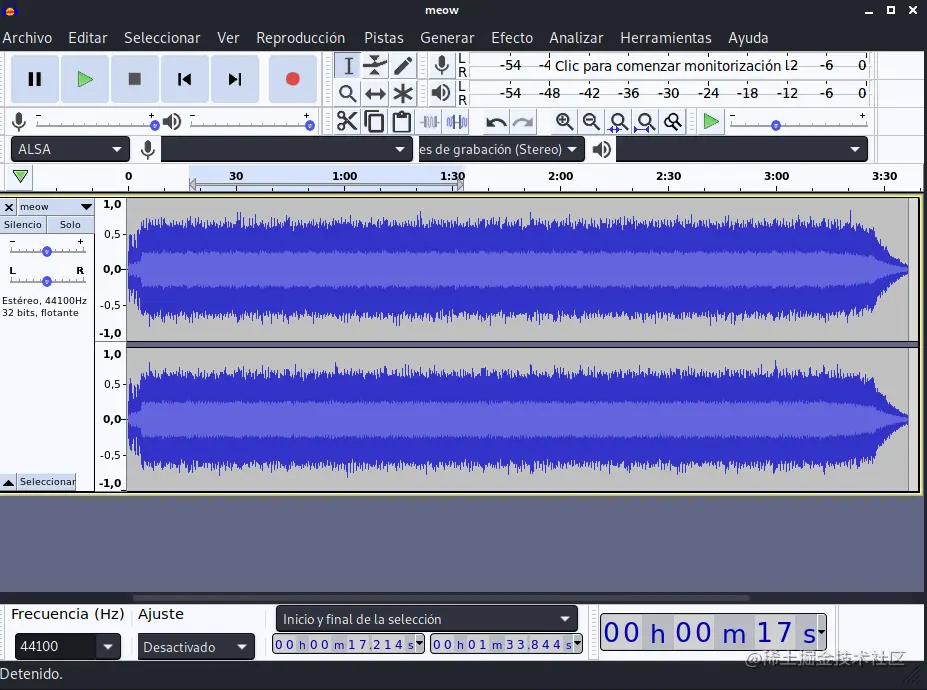927x690 pixels.
Task: Select the Envelope tool in the tools toolbar
Action: [375, 65]
